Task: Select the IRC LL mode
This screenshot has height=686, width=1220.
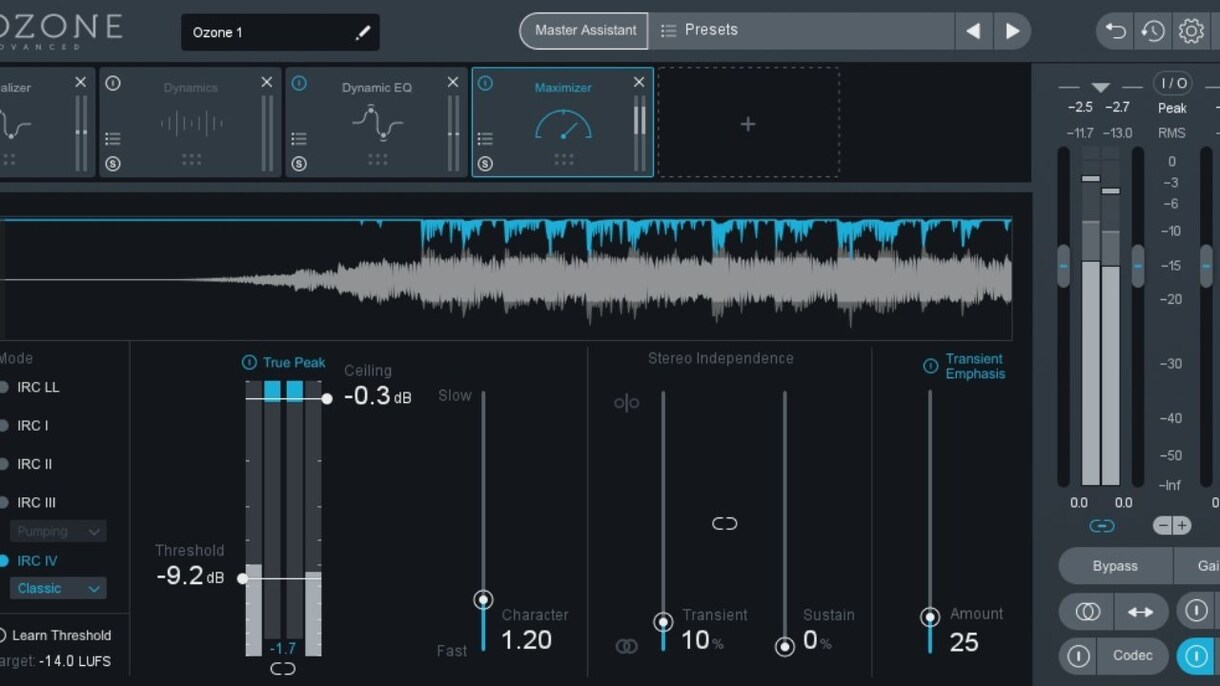Action: [x=30, y=387]
